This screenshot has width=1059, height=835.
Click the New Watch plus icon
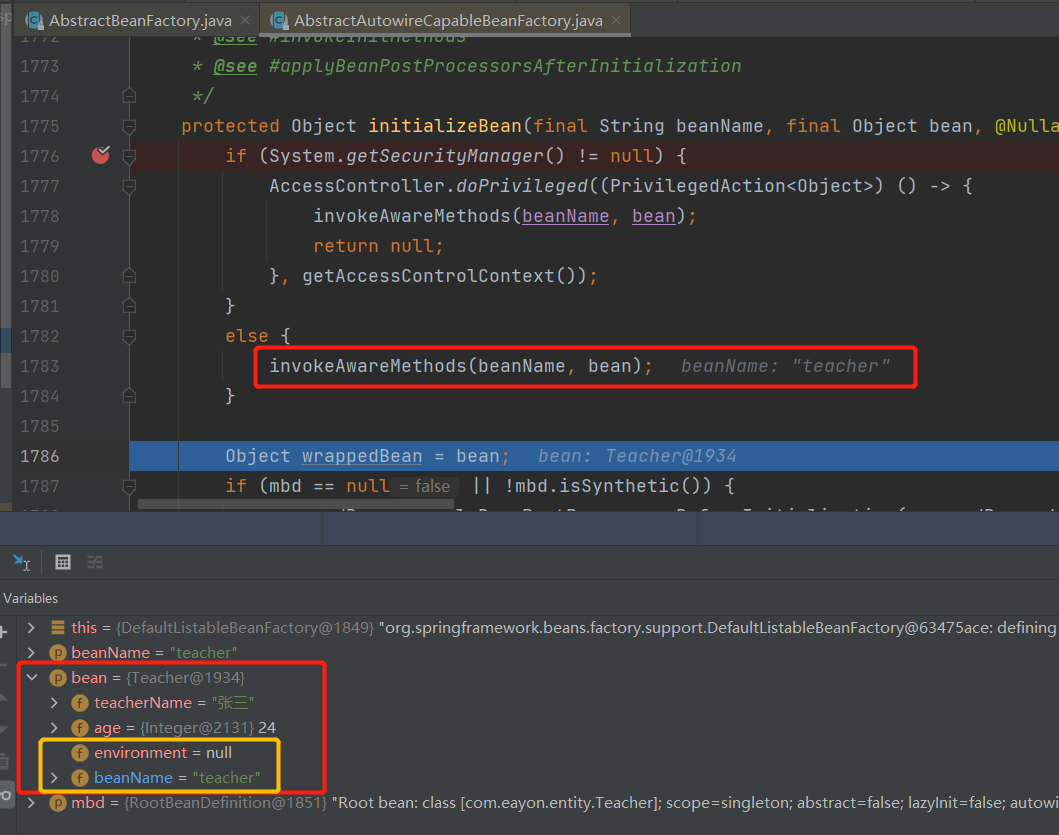point(3,632)
